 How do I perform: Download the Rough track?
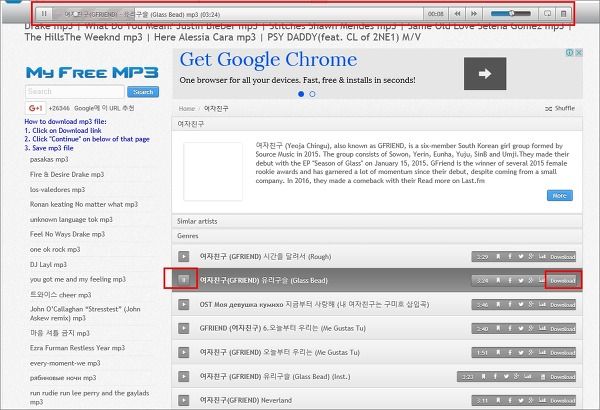562,257
